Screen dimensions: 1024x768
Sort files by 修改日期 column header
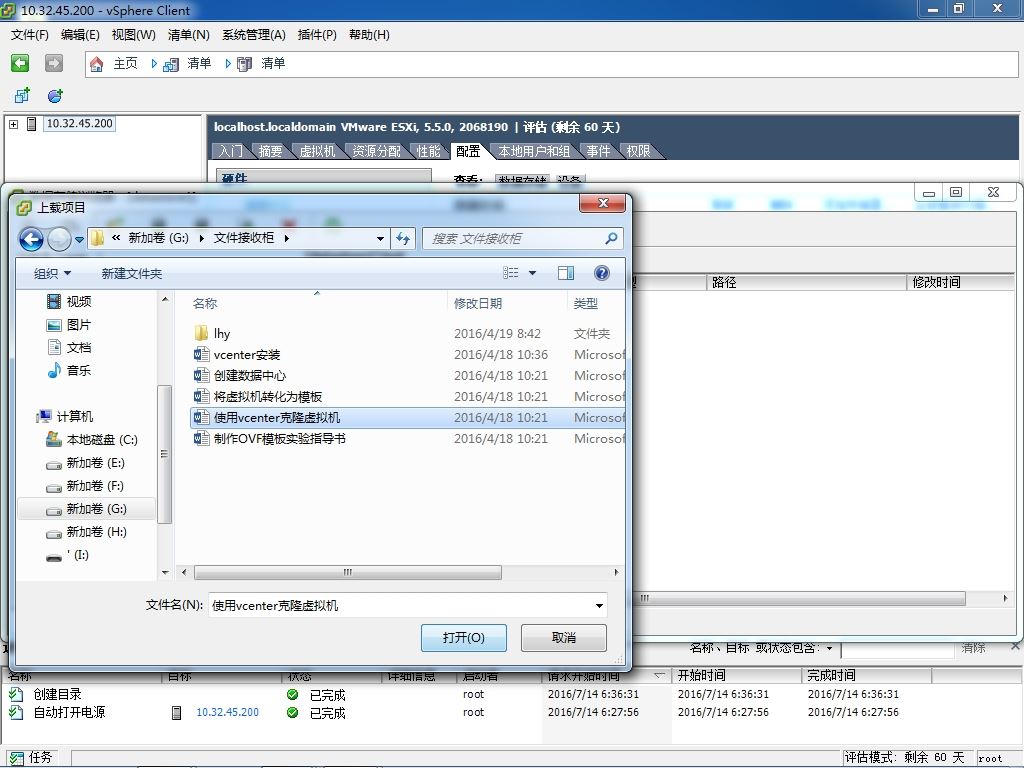[x=477, y=303]
